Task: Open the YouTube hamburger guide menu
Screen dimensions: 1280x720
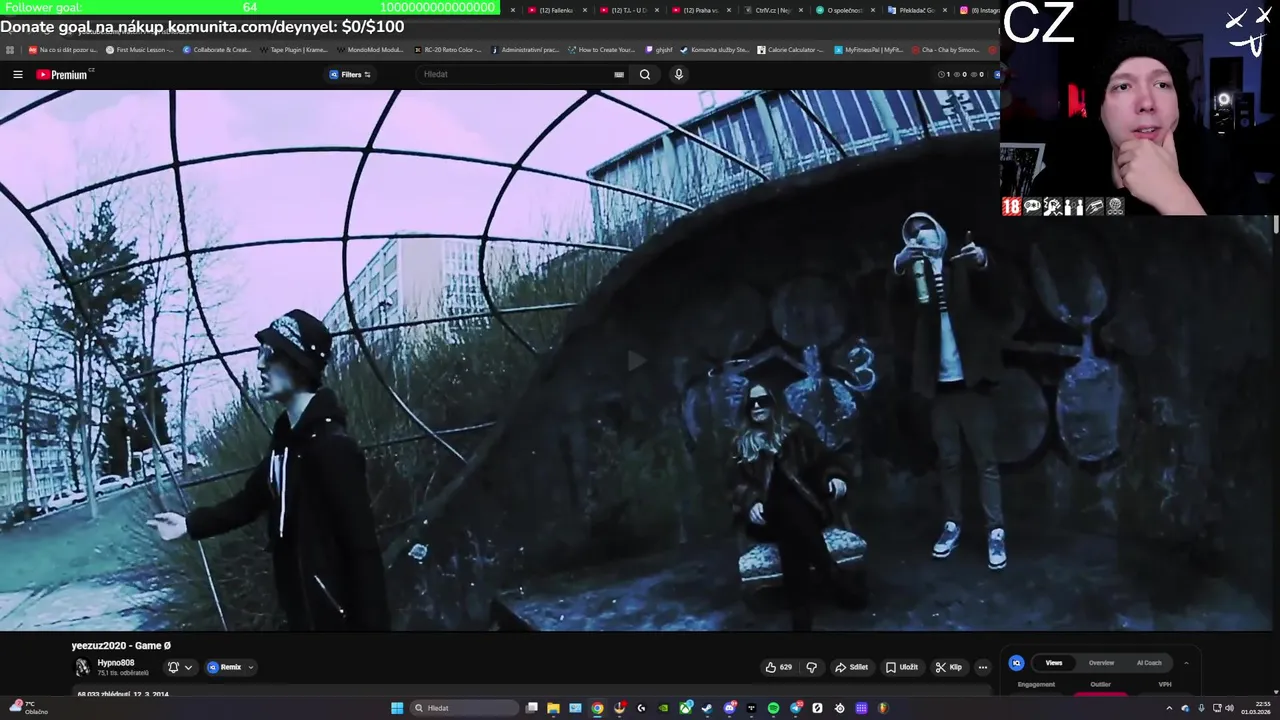Action: 17,74
